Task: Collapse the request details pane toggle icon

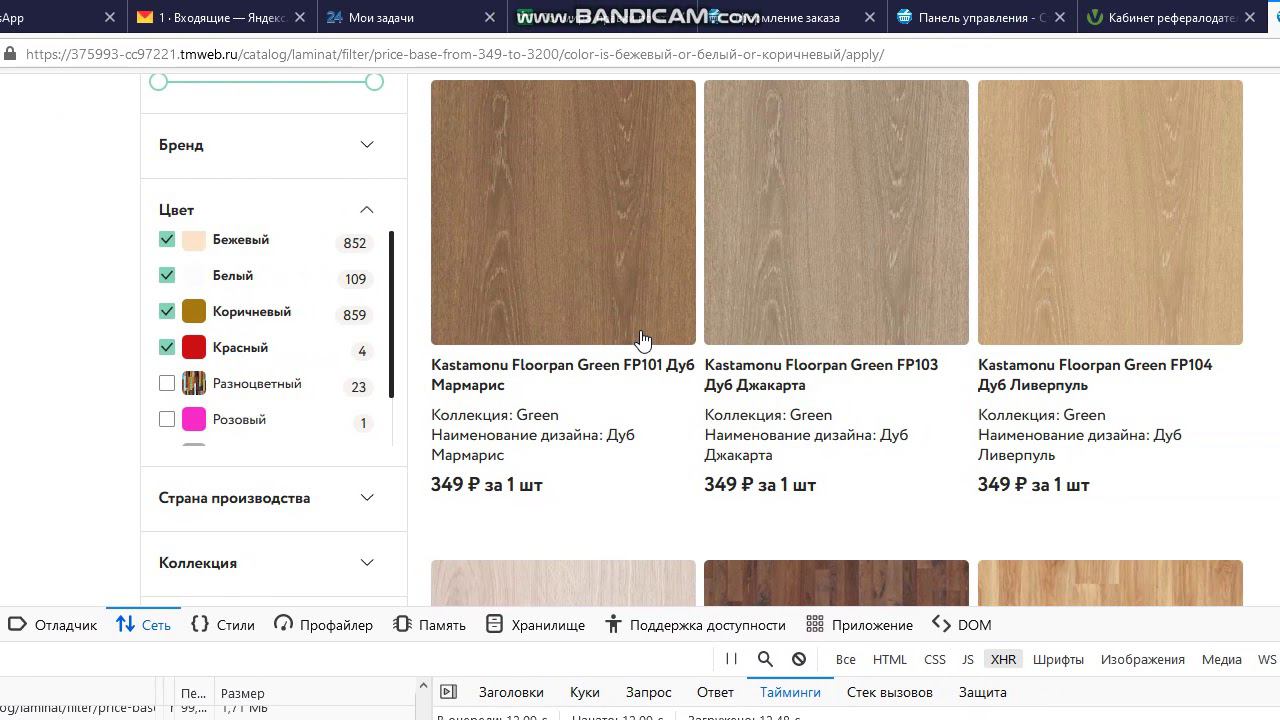Action: point(449,692)
